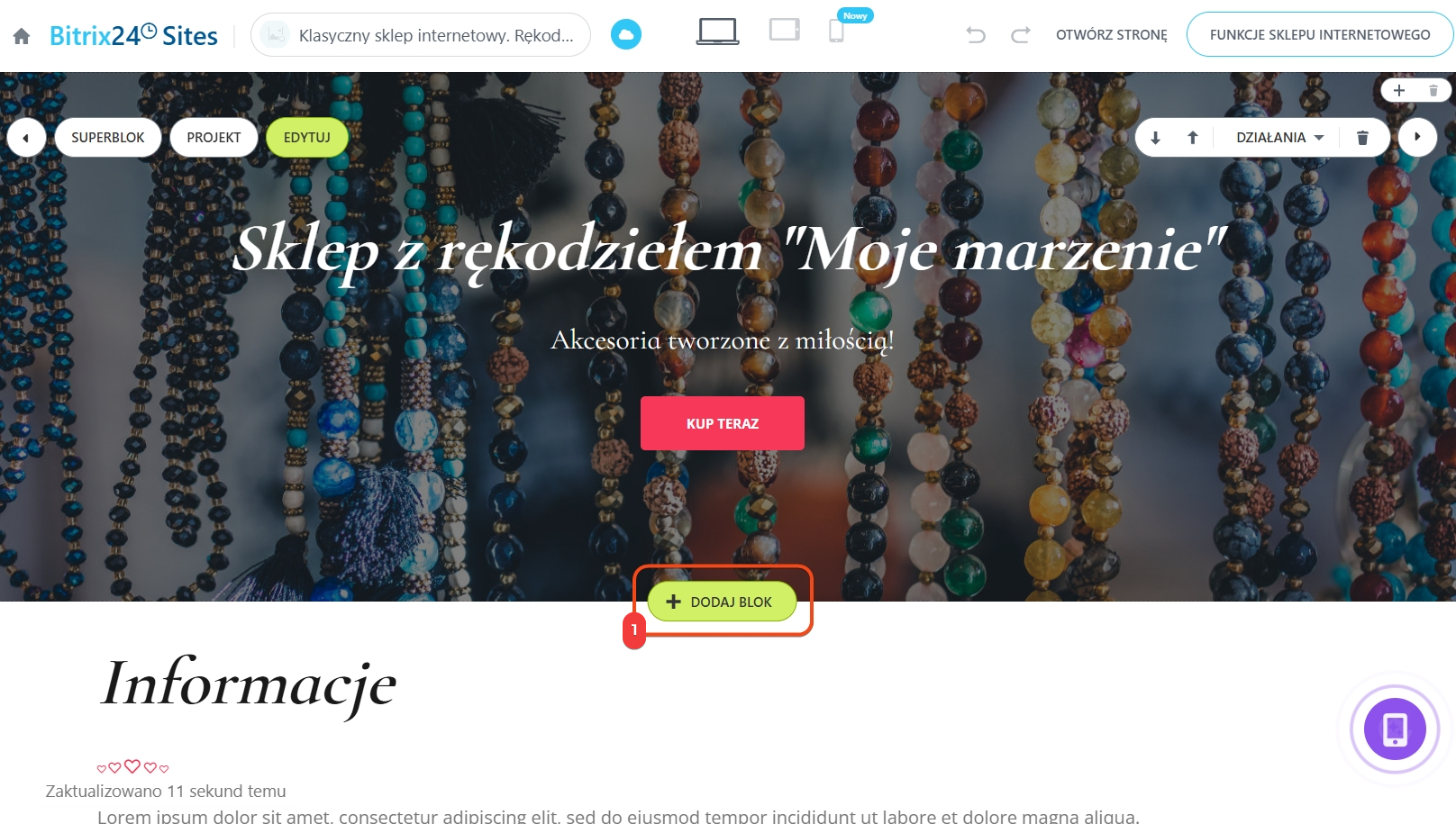Open the Superblok tab
Viewport: 1456px width, 824px height.
108,138
